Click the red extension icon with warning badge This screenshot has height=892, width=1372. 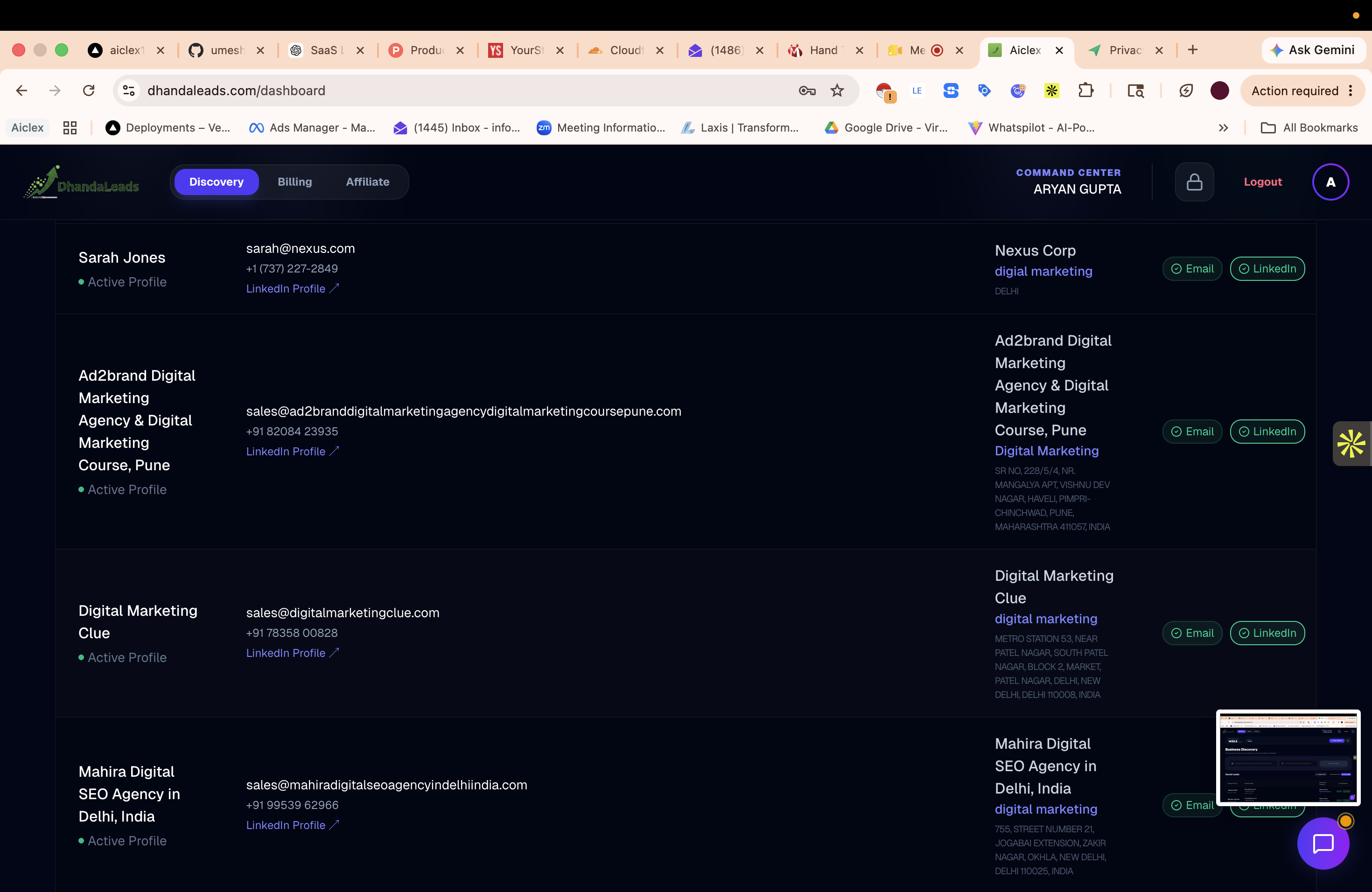885,91
